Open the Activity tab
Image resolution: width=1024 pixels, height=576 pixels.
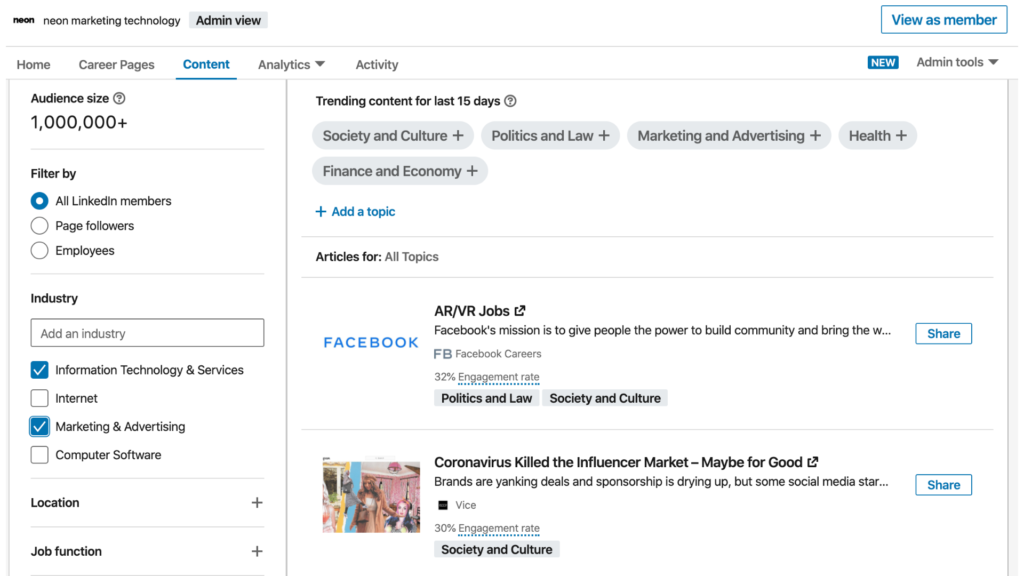pyautogui.click(x=377, y=65)
